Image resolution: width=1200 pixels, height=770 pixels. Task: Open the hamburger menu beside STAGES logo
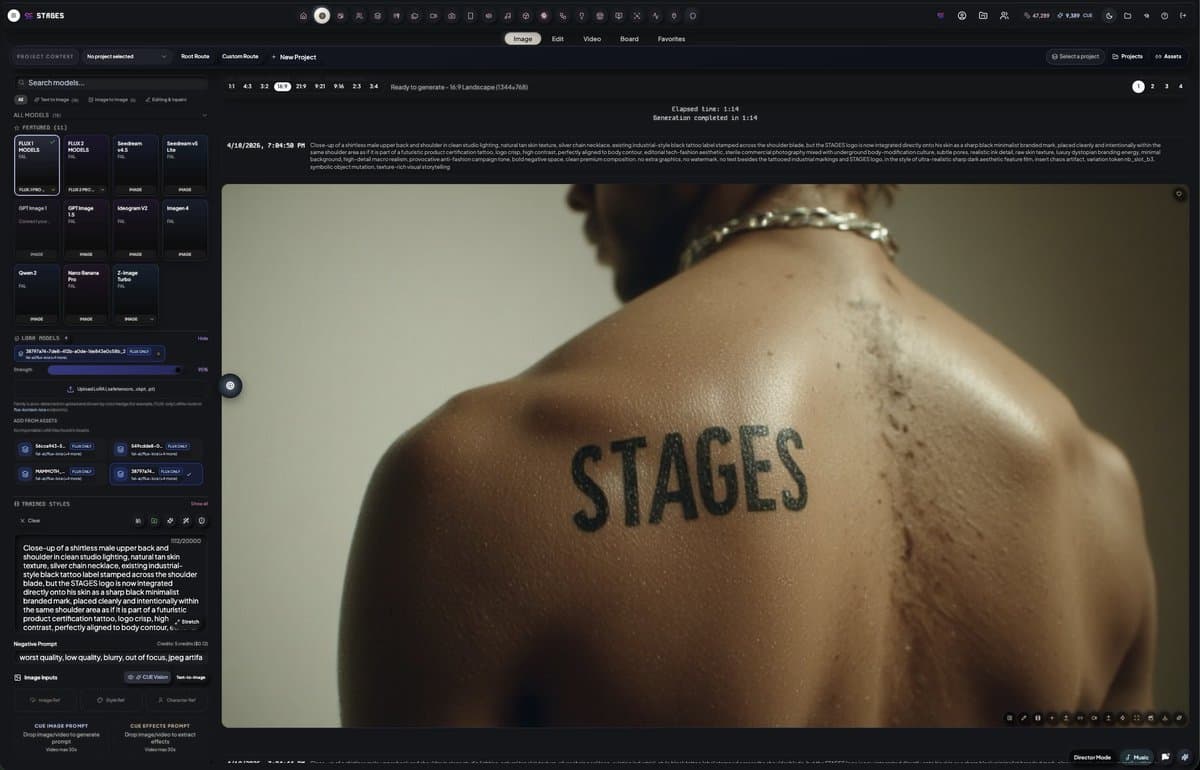point(14,16)
